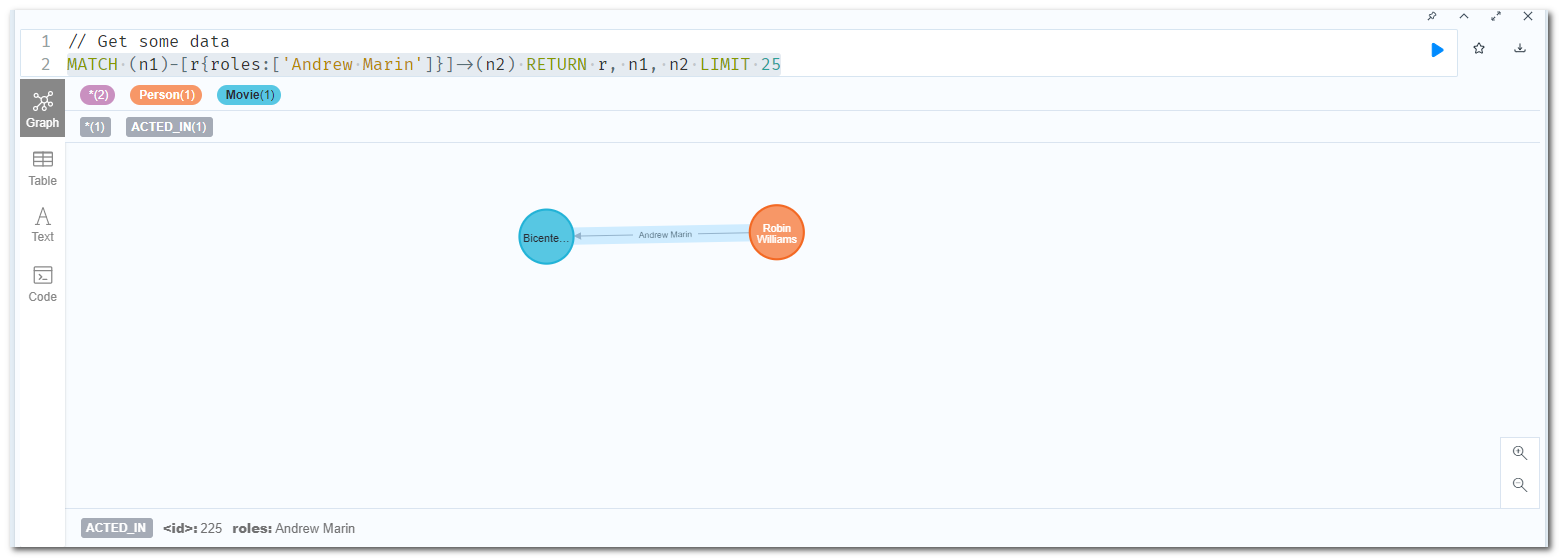Switch to Graph view

[42, 109]
